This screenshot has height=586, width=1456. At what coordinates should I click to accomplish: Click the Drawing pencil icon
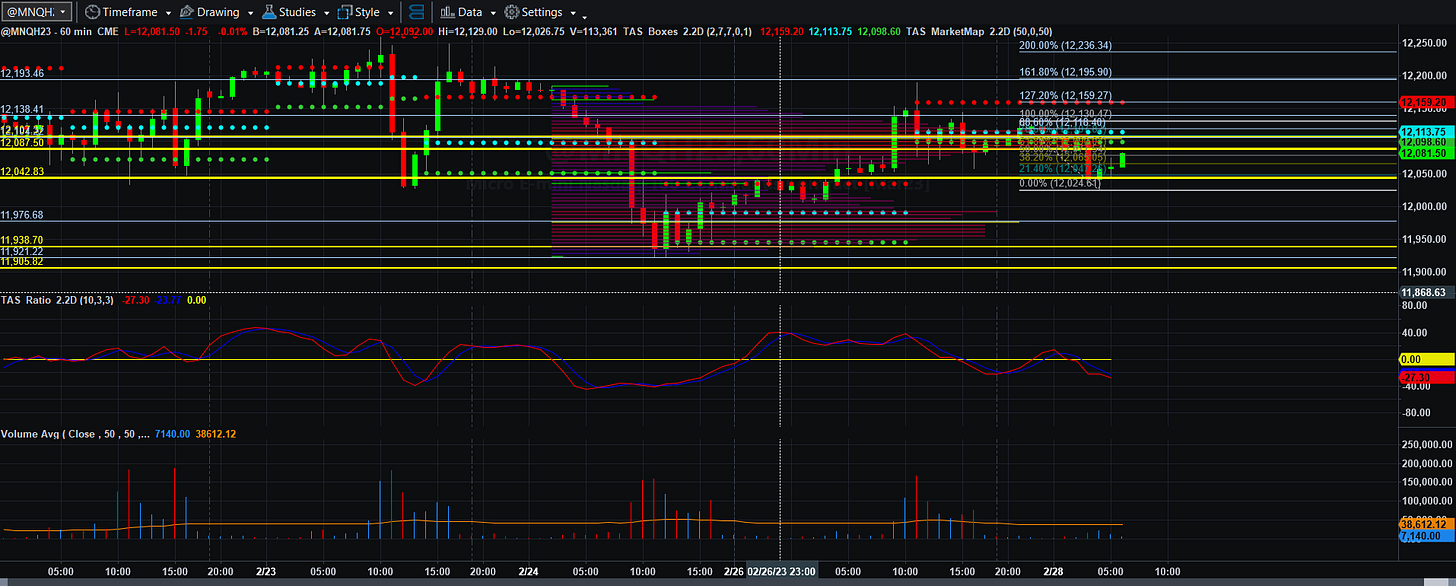coord(188,12)
